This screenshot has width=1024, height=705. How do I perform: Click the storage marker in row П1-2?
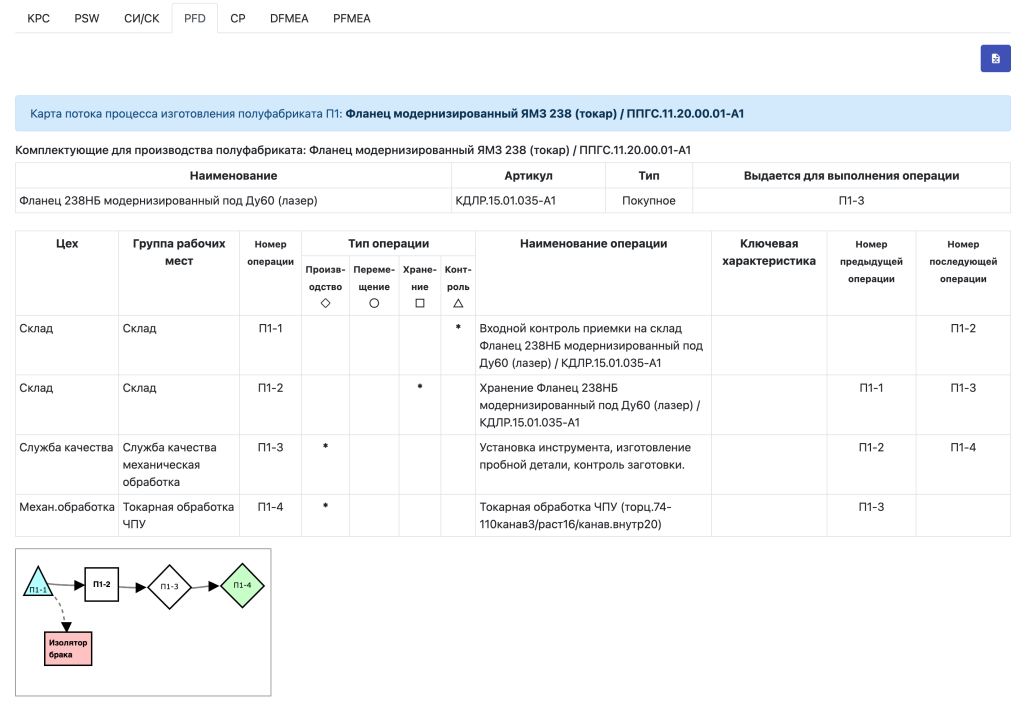click(420, 386)
